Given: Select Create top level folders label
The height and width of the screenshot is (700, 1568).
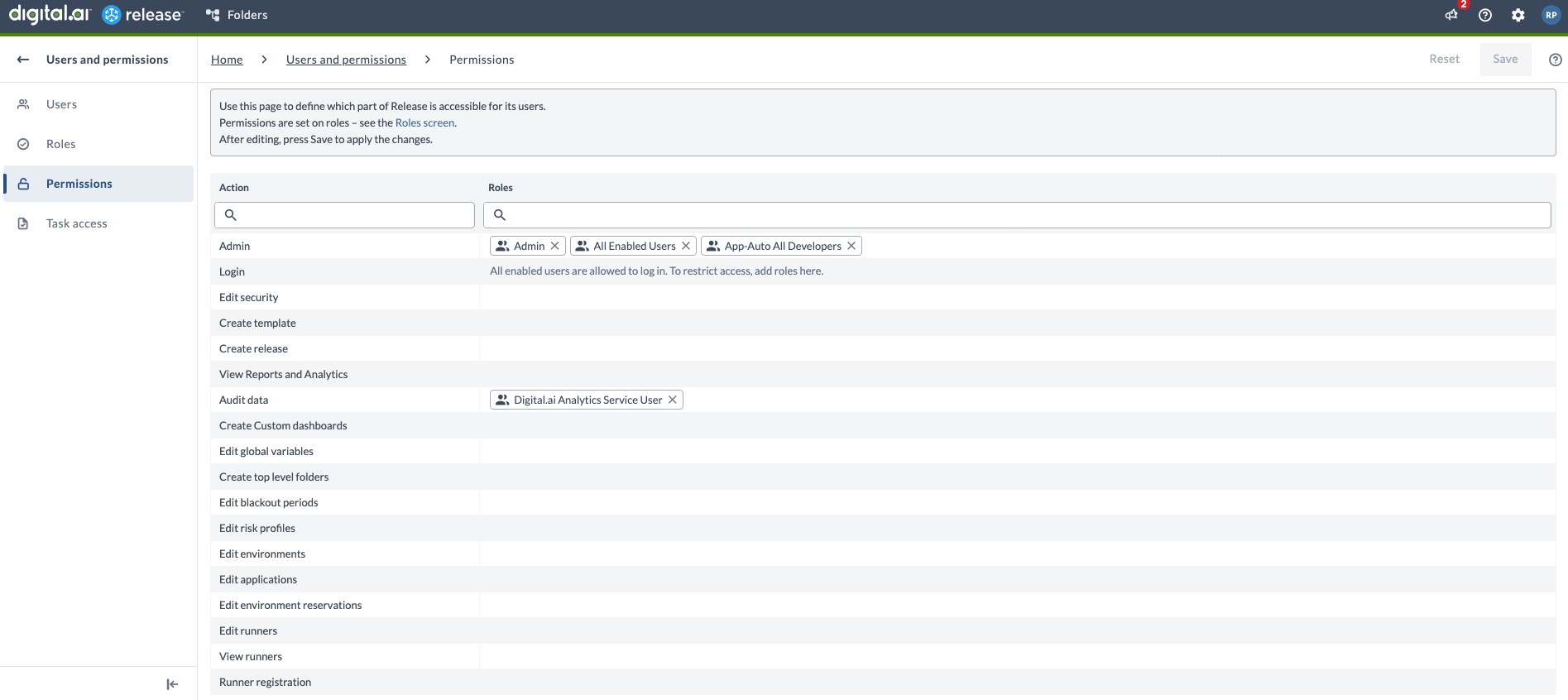Looking at the screenshot, I should [274, 477].
